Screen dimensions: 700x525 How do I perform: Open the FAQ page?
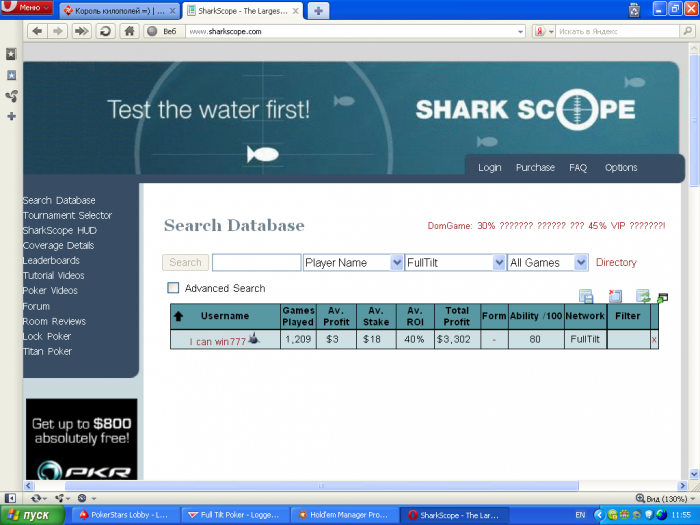578,167
